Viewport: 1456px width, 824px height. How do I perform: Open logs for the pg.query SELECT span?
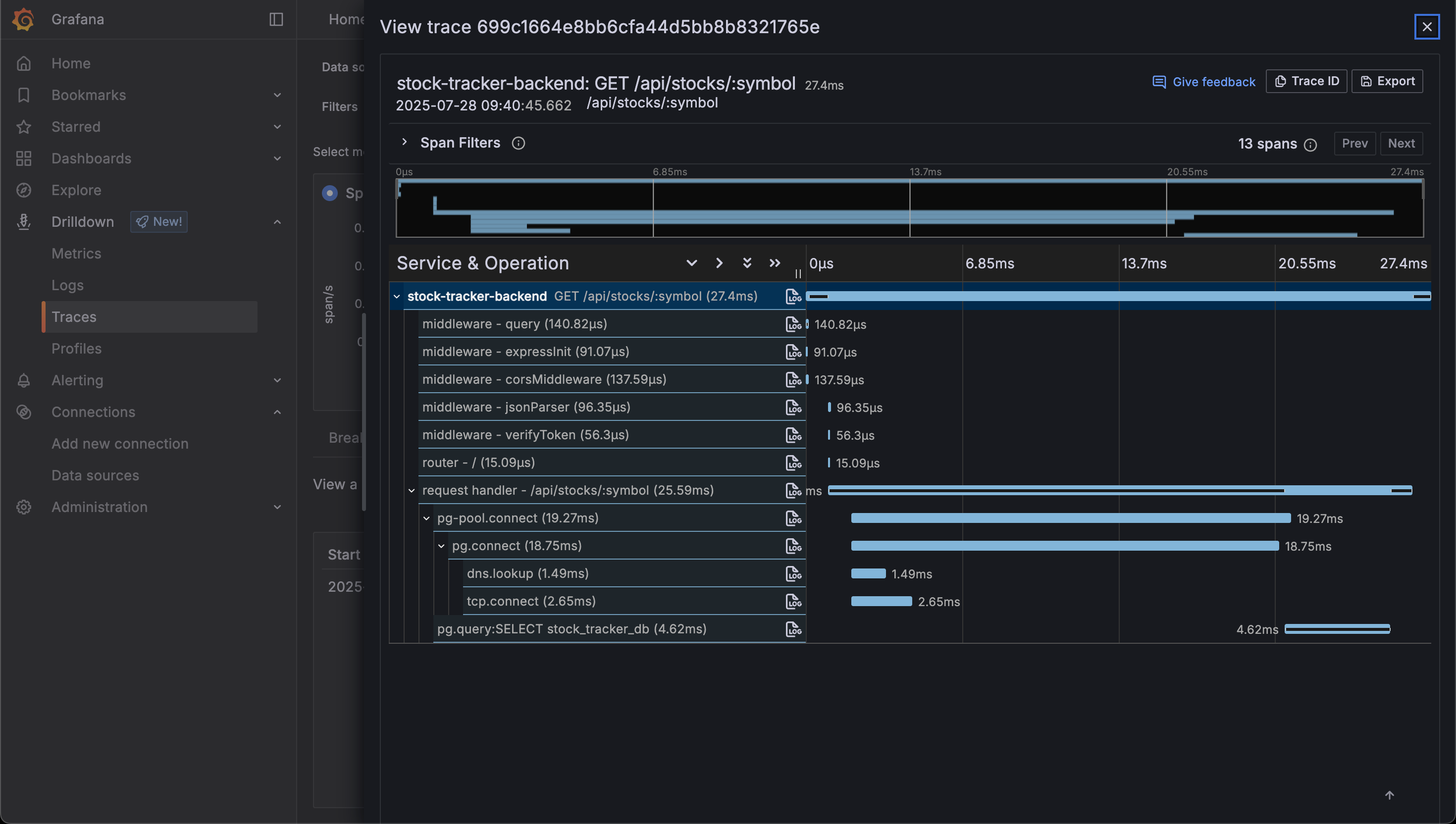click(793, 629)
